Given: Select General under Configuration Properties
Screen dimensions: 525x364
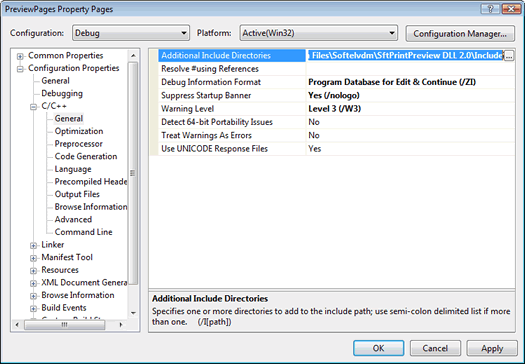Looking at the screenshot, I should 56,81.
